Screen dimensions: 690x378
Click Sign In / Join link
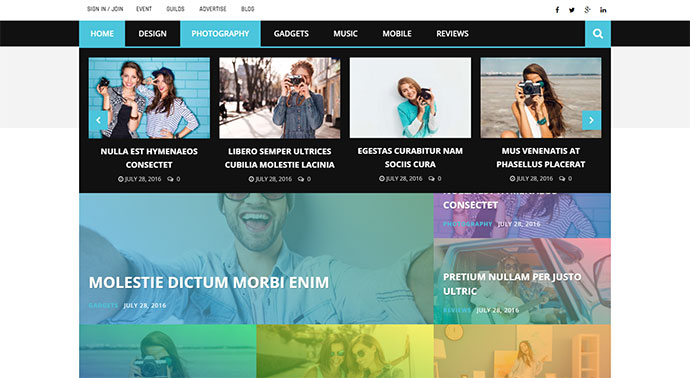pyautogui.click(x=105, y=9)
